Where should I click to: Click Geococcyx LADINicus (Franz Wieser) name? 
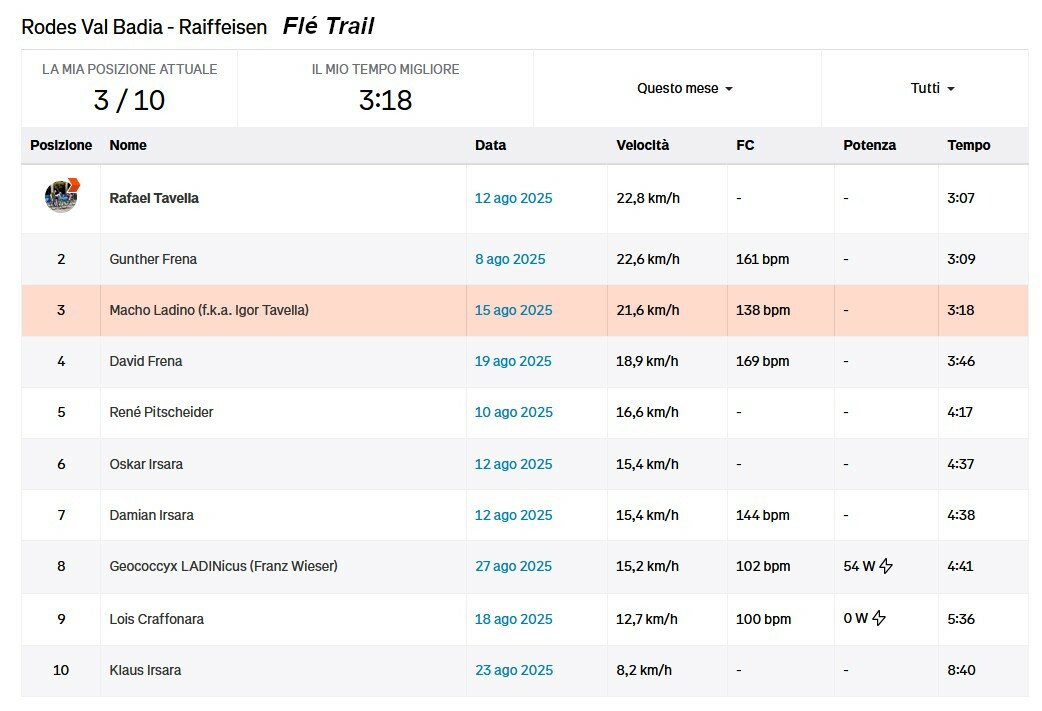(x=223, y=566)
